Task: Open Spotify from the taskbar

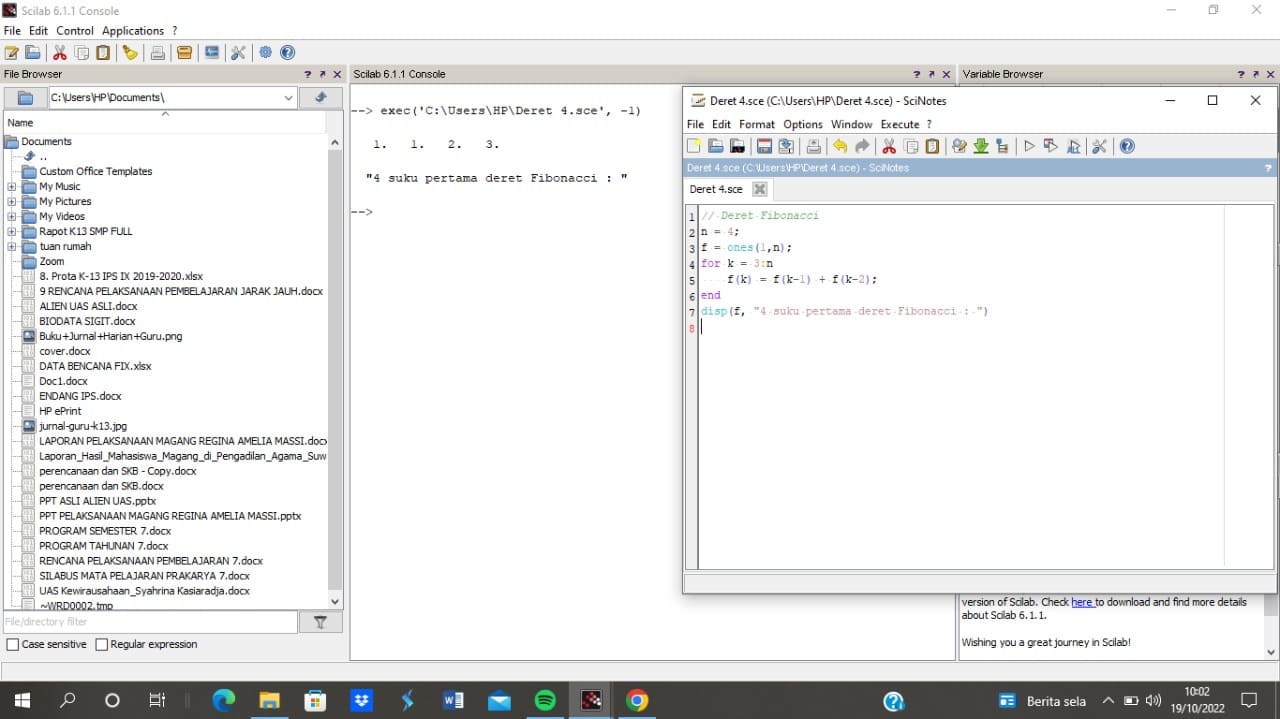Action: [x=545, y=701]
